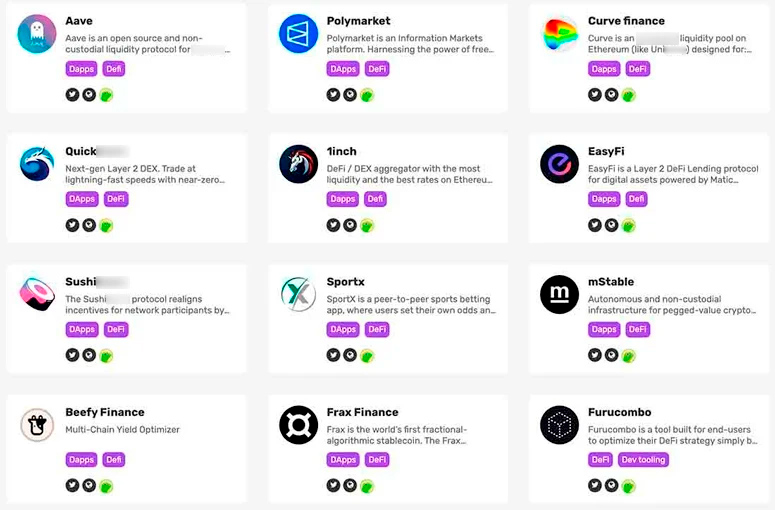Select the DeFi tag on Polymarket card
Image resolution: width=775 pixels, height=510 pixels.
click(x=377, y=69)
